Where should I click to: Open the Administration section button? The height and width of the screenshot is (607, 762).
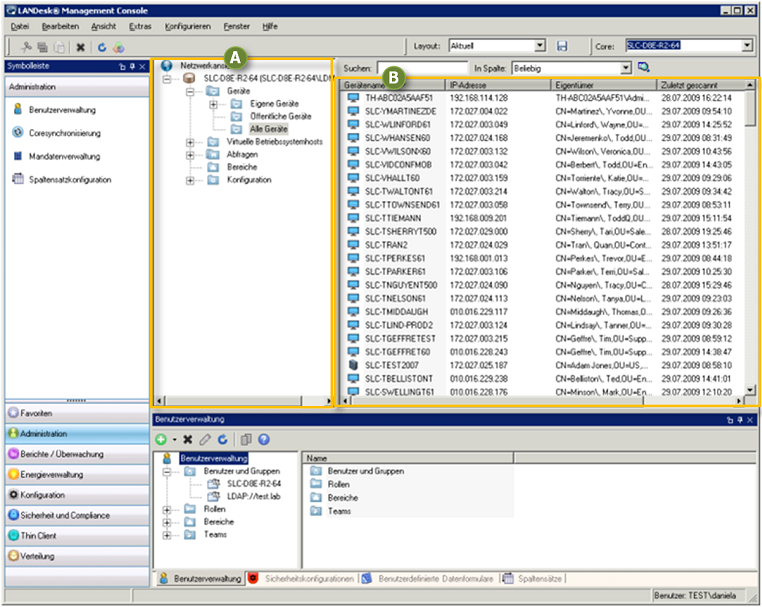pyautogui.click(x=77, y=434)
